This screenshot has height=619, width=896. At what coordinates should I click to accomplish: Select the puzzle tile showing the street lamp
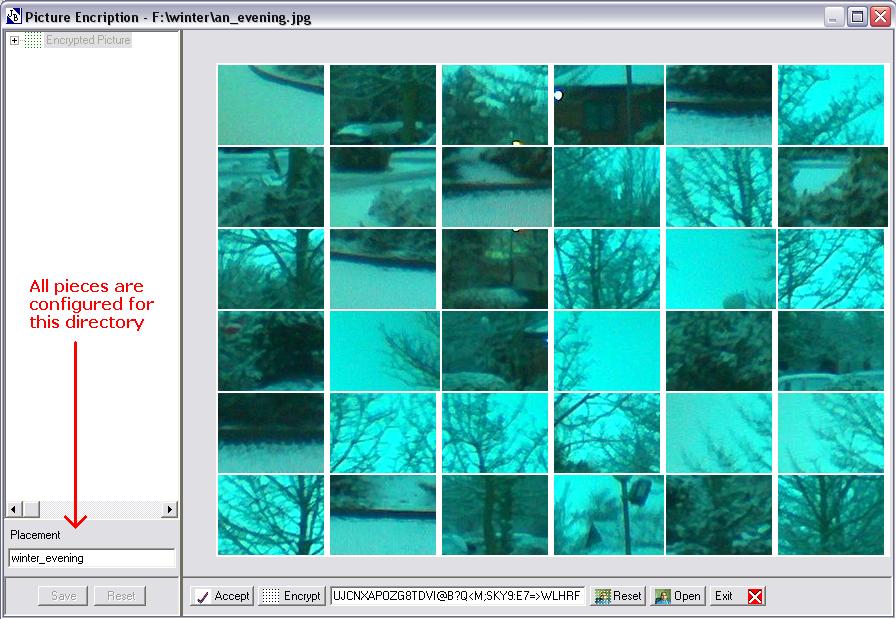[x=608, y=515]
